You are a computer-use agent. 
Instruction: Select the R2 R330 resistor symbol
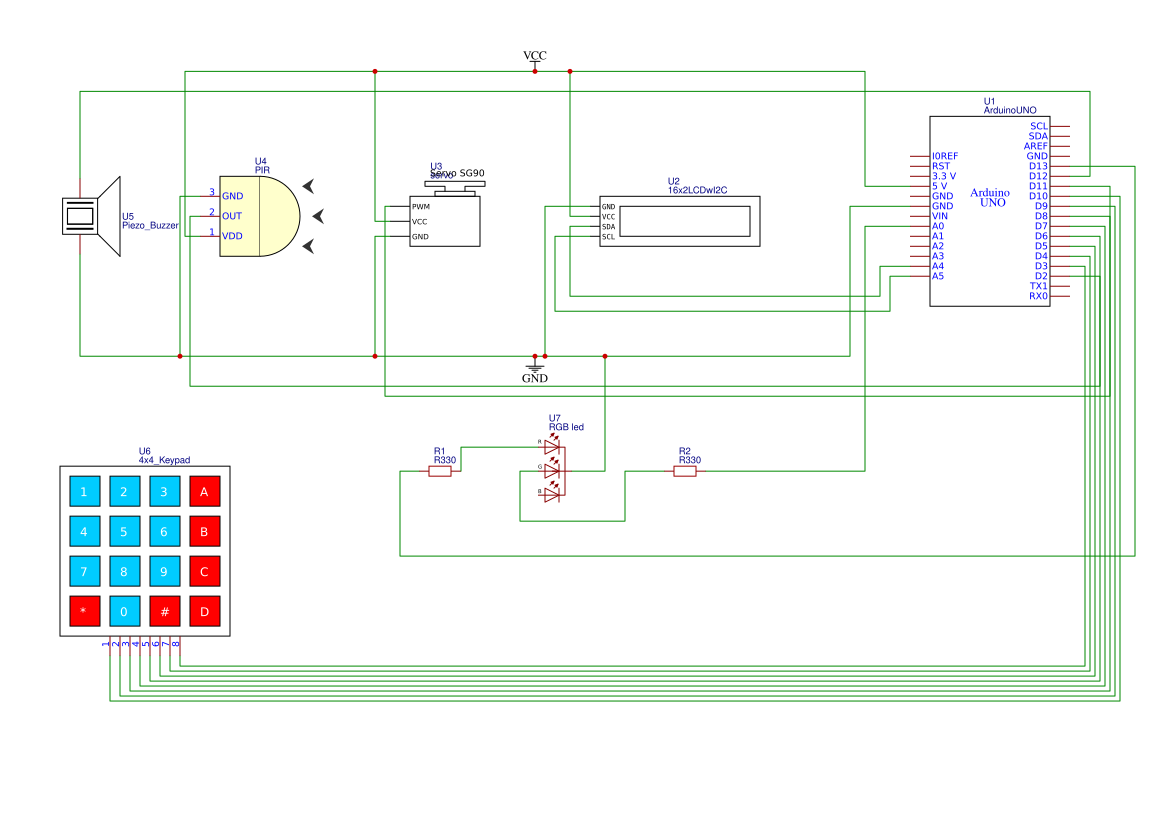click(x=684, y=471)
